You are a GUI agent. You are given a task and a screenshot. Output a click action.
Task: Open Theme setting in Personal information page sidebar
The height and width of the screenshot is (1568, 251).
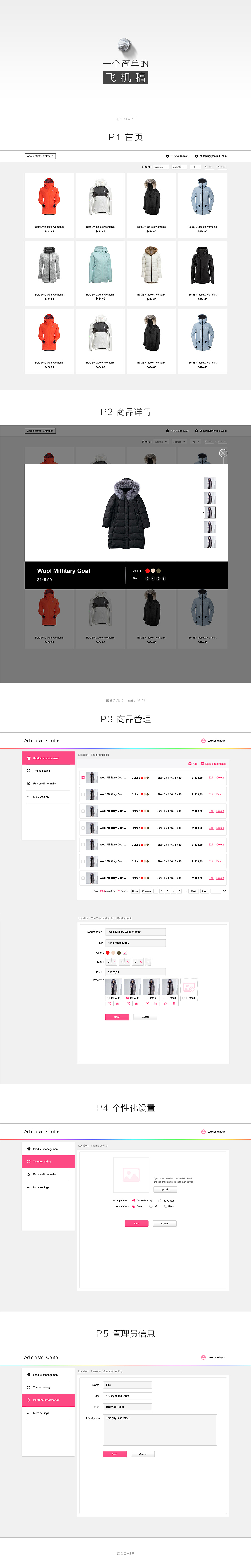48,1387
